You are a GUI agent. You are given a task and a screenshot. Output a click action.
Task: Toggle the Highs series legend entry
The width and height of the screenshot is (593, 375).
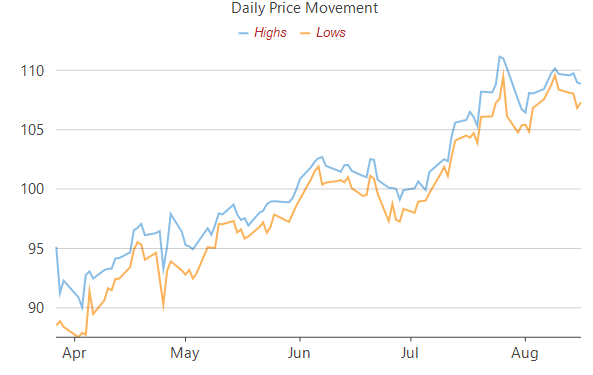[x=262, y=33]
